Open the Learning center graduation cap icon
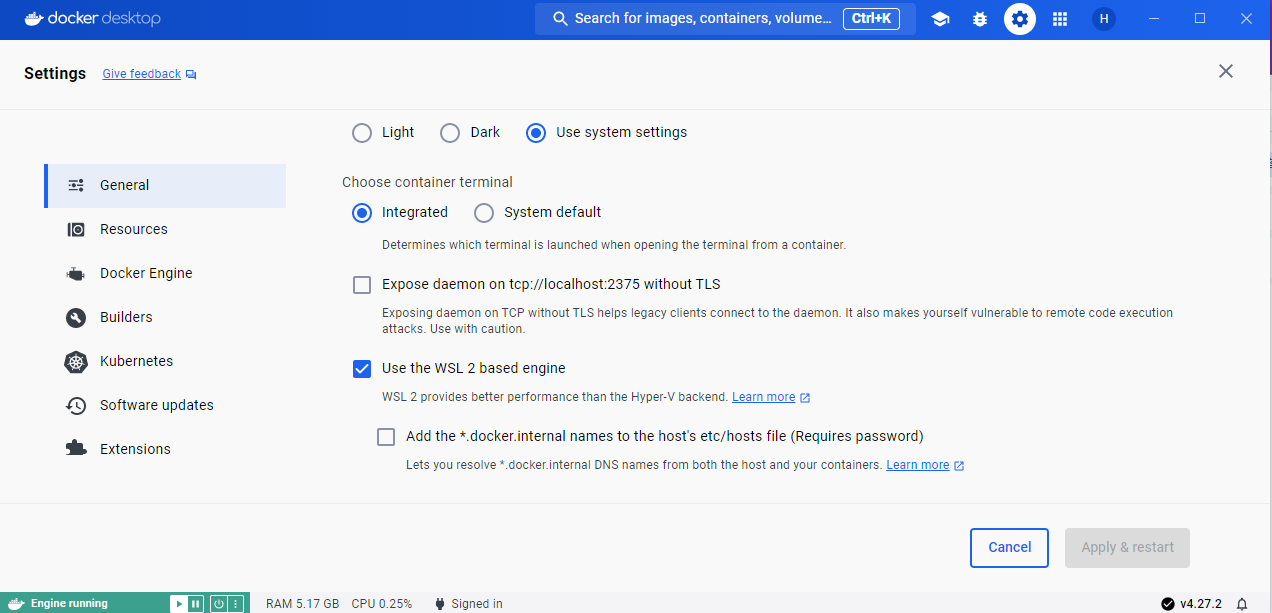 940,19
